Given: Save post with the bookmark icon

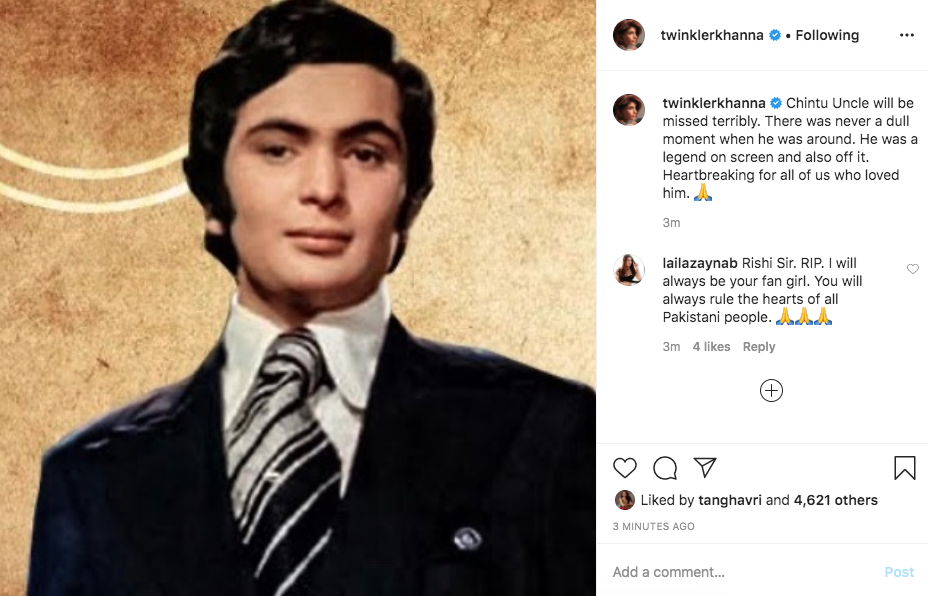Looking at the screenshot, I should [x=904, y=468].
